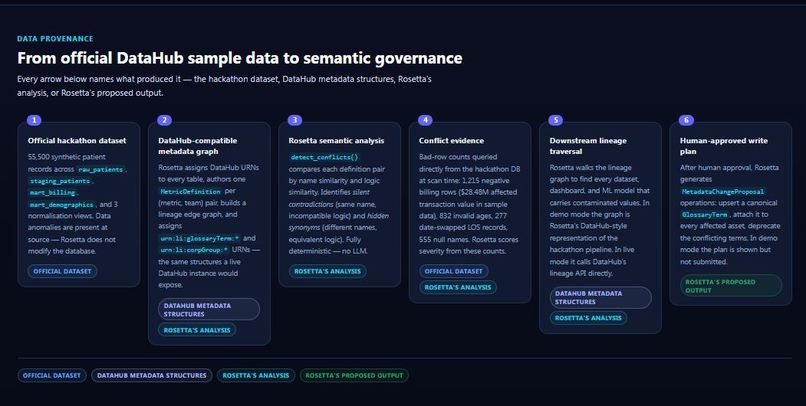Image resolution: width=806 pixels, height=406 pixels.
Task: Click the text 55,500 synthetic patient
Action: (67, 157)
